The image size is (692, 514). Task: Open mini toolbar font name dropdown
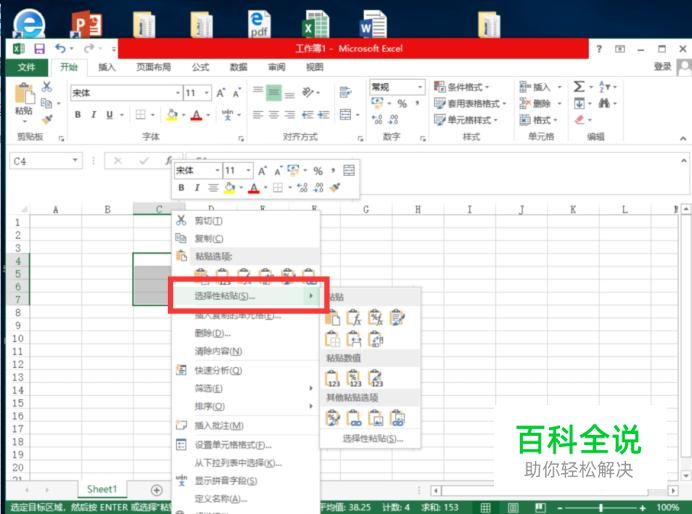click(x=217, y=170)
